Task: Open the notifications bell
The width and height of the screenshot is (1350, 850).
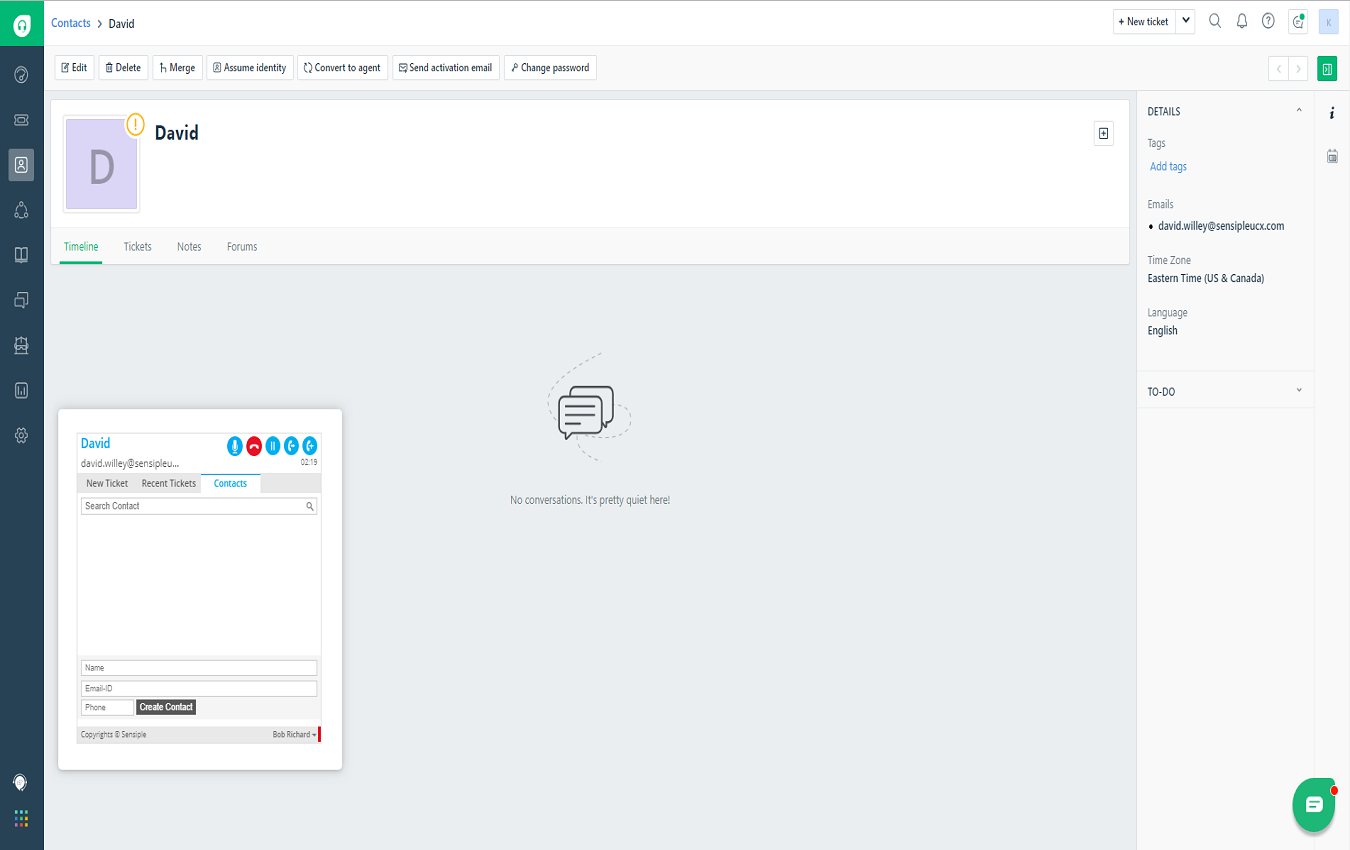Action: pyautogui.click(x=1241, y=20)
